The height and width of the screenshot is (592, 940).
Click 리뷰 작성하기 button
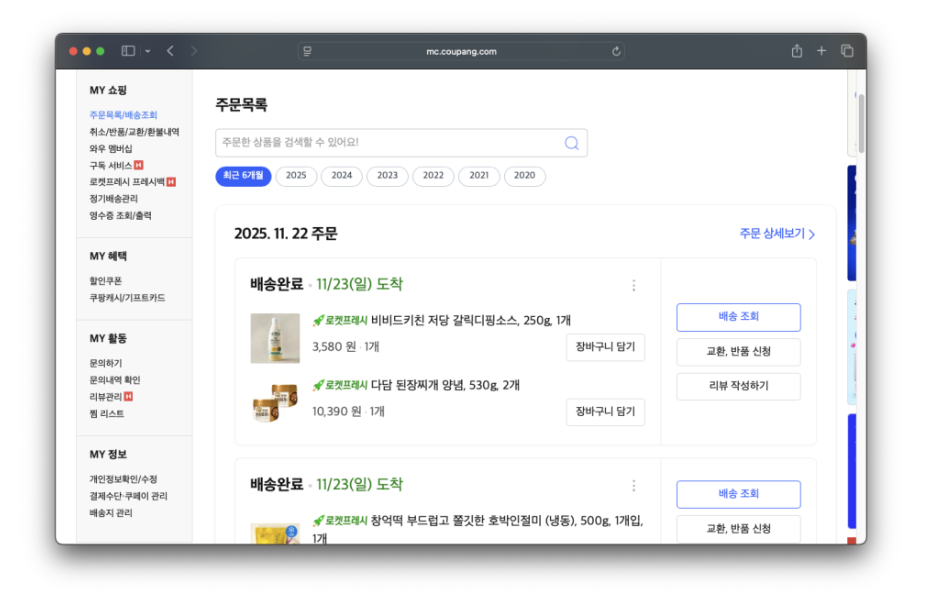738,386
